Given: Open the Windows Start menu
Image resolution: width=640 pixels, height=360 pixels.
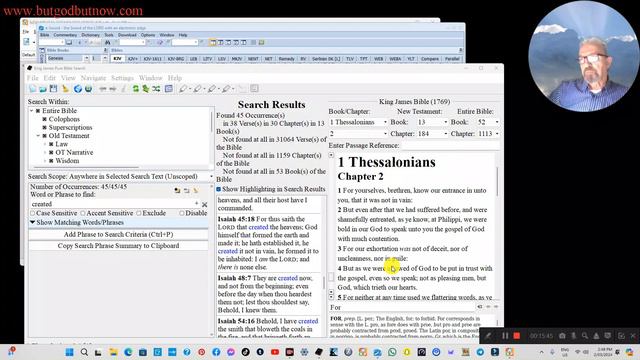Looking at the screenshot, I should [x=69, y=352].
